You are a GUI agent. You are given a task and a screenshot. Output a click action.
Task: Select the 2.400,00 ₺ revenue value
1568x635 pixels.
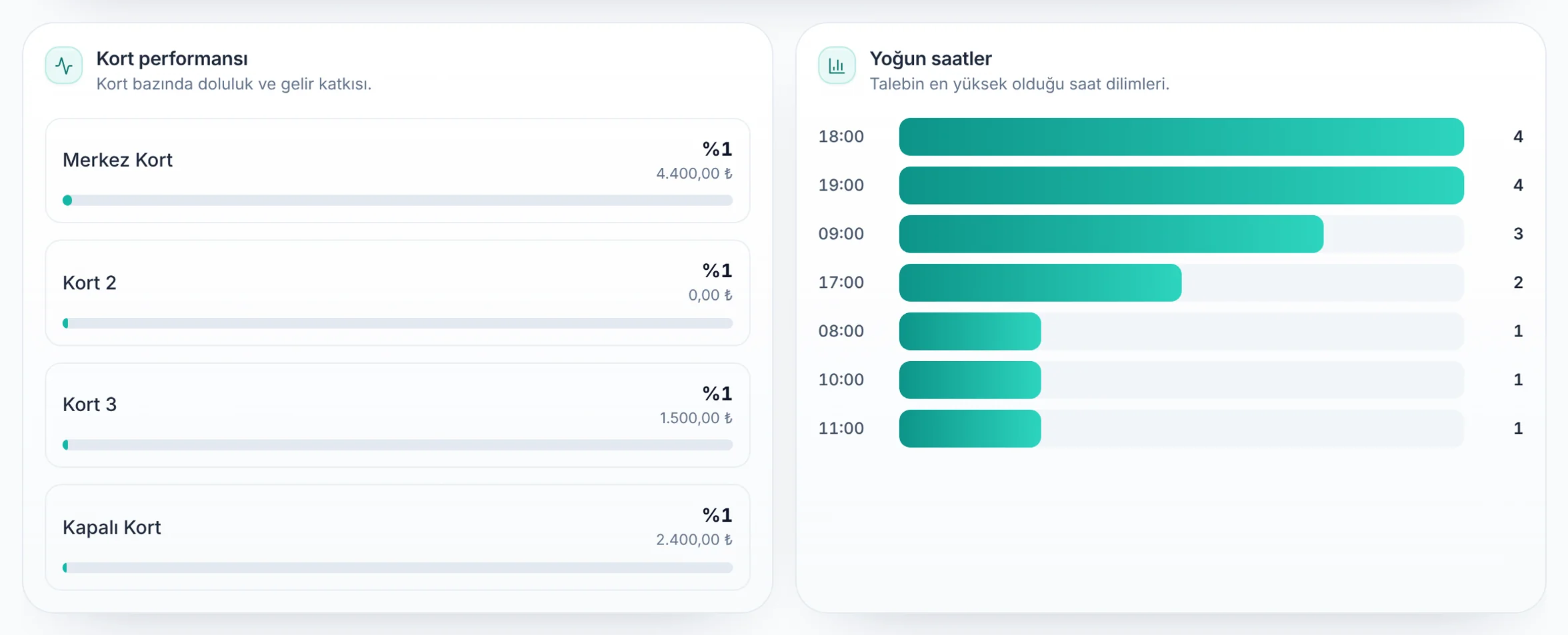click(x=694, y=540)
